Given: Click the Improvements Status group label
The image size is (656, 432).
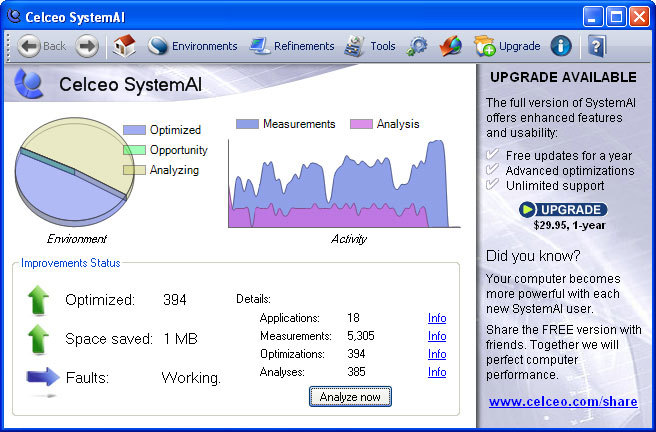Looking at the screenshot, I should (x=71, y=263).
